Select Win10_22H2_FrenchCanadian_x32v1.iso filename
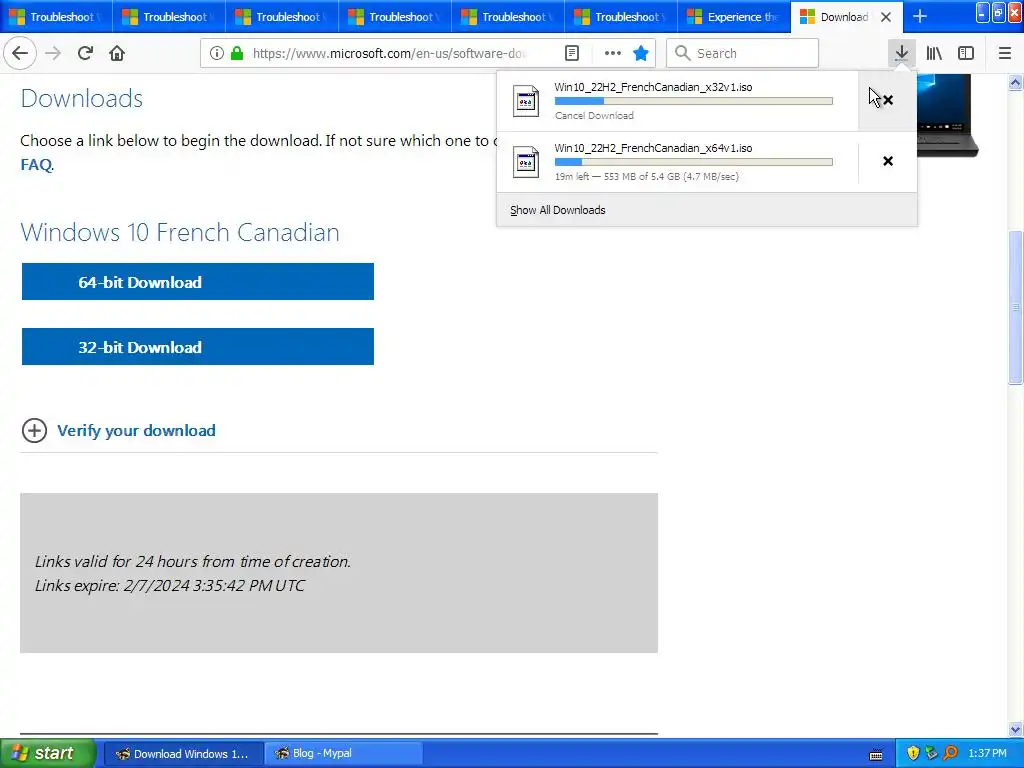Viewport: 1024px width, 768px height. coord(653,87)
